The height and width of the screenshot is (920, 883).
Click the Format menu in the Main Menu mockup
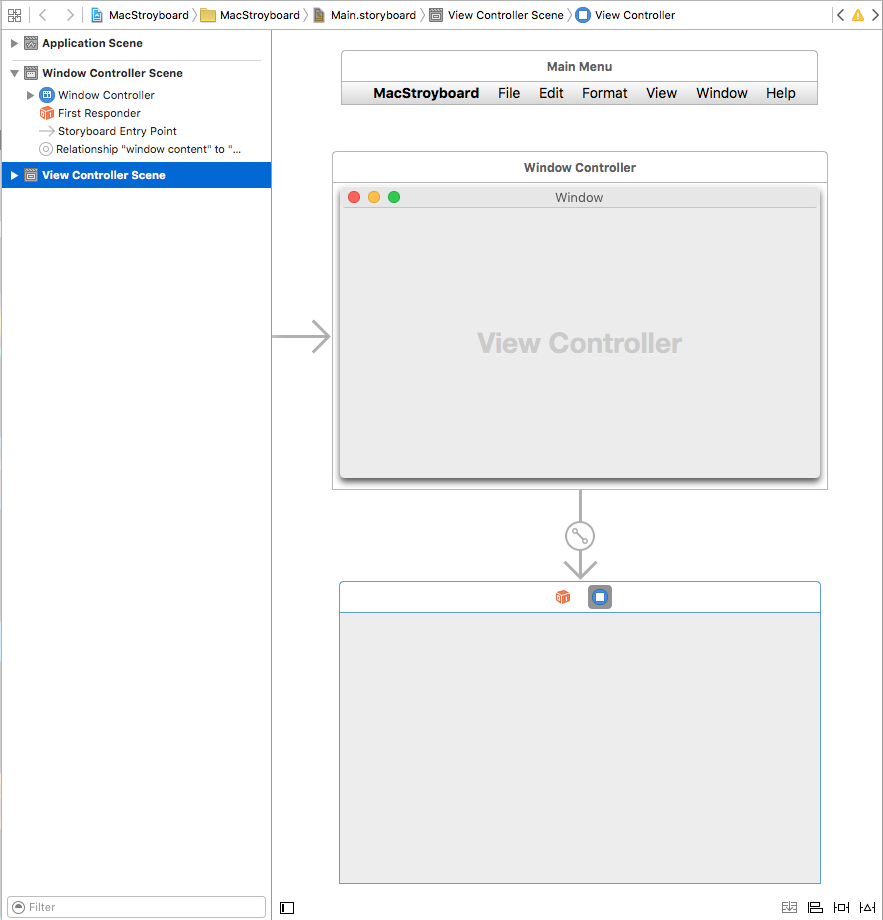coord(604,93)
